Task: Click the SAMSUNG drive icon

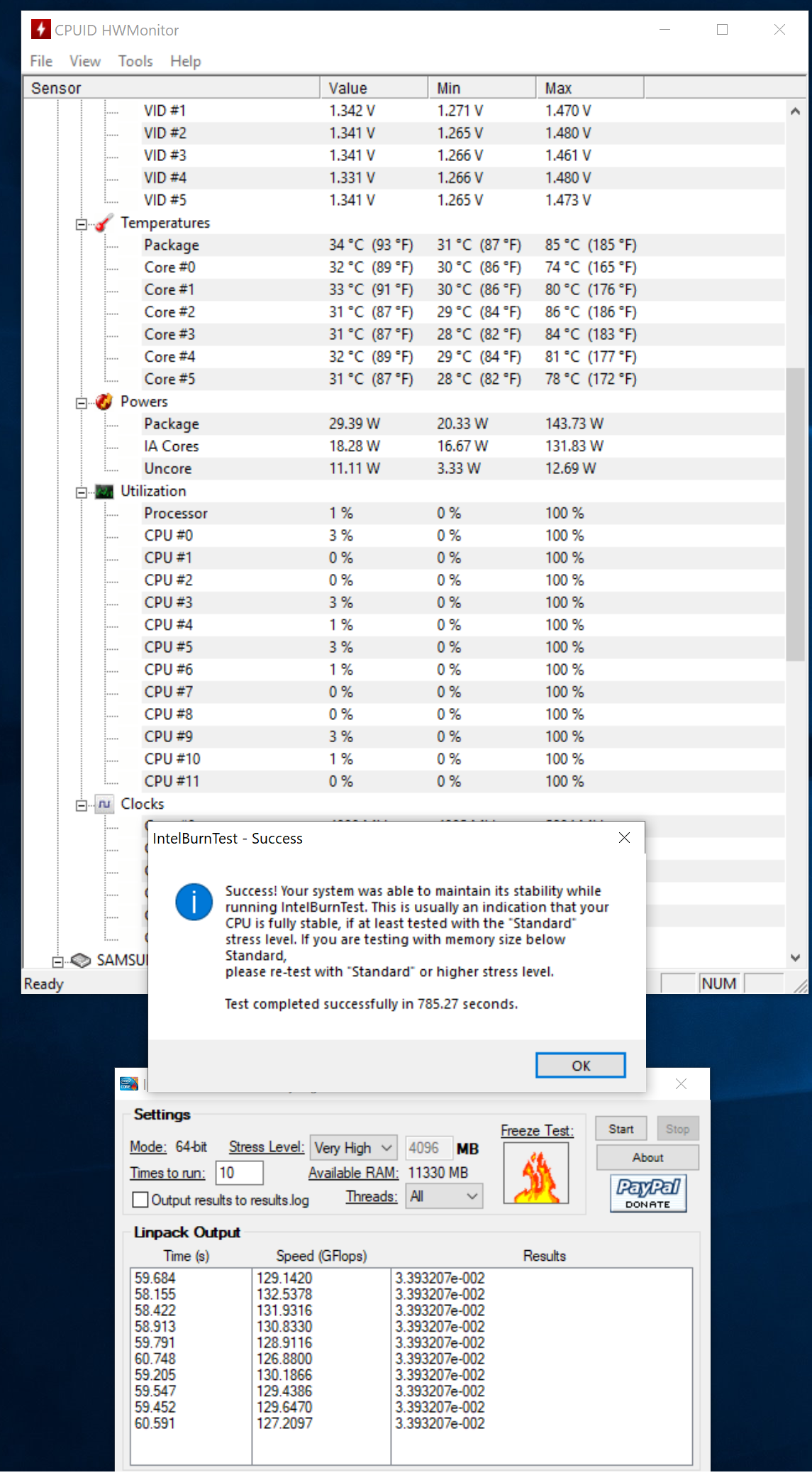Action: click(x=81, y=960)
